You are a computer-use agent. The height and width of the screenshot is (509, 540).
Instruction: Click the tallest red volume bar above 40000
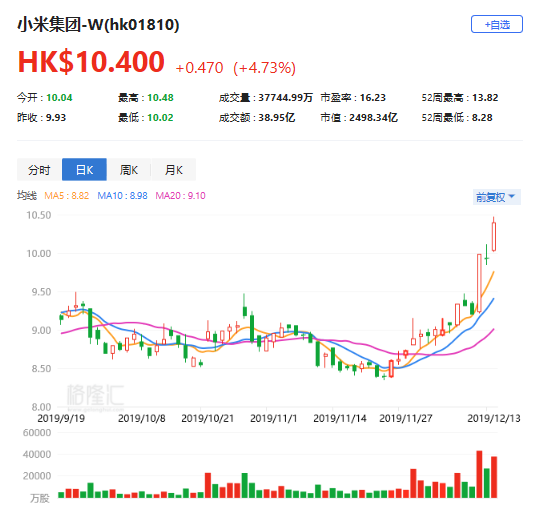pos(479,474)
